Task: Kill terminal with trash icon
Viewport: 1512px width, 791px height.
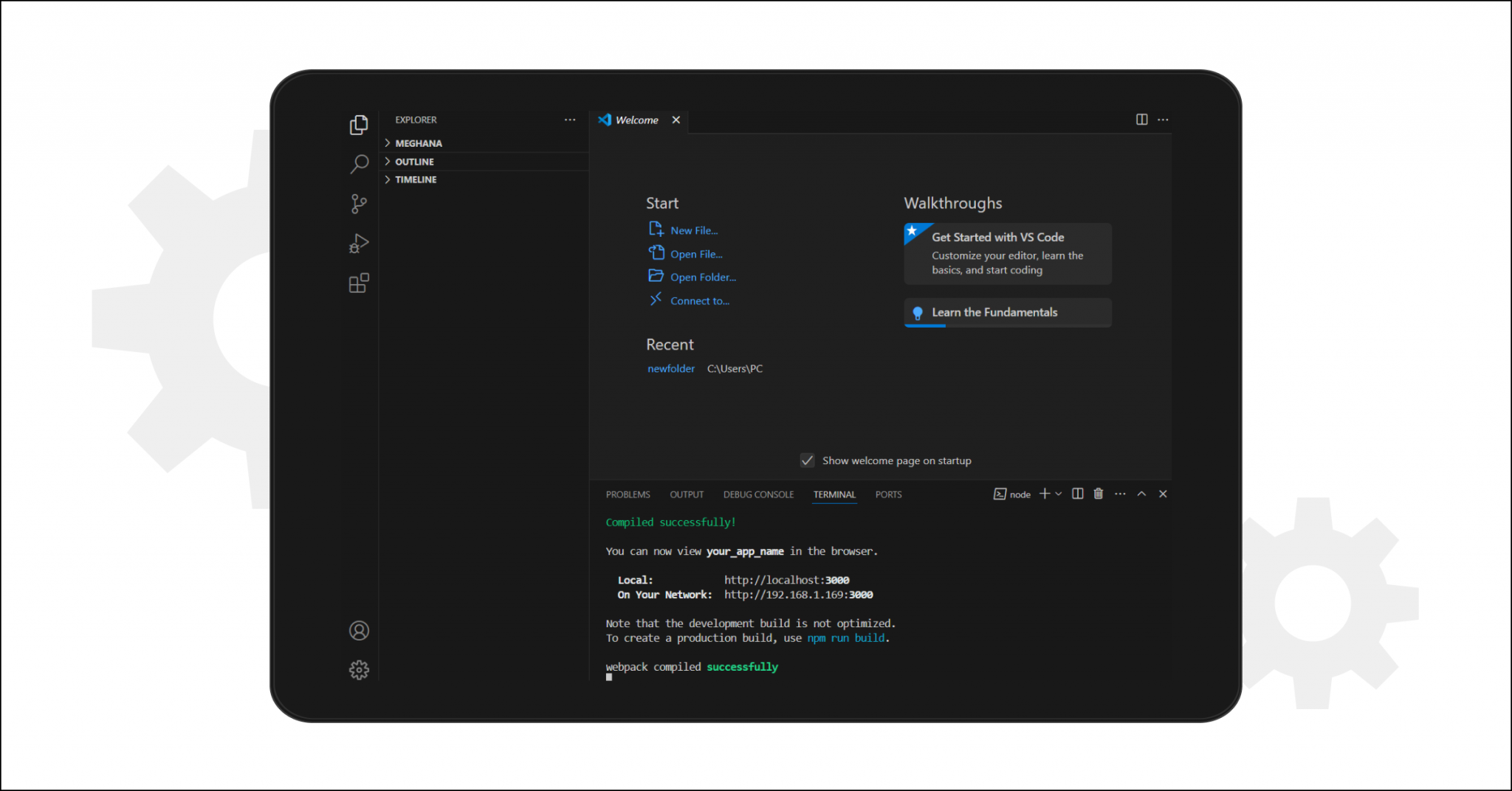Action: 1099,494
